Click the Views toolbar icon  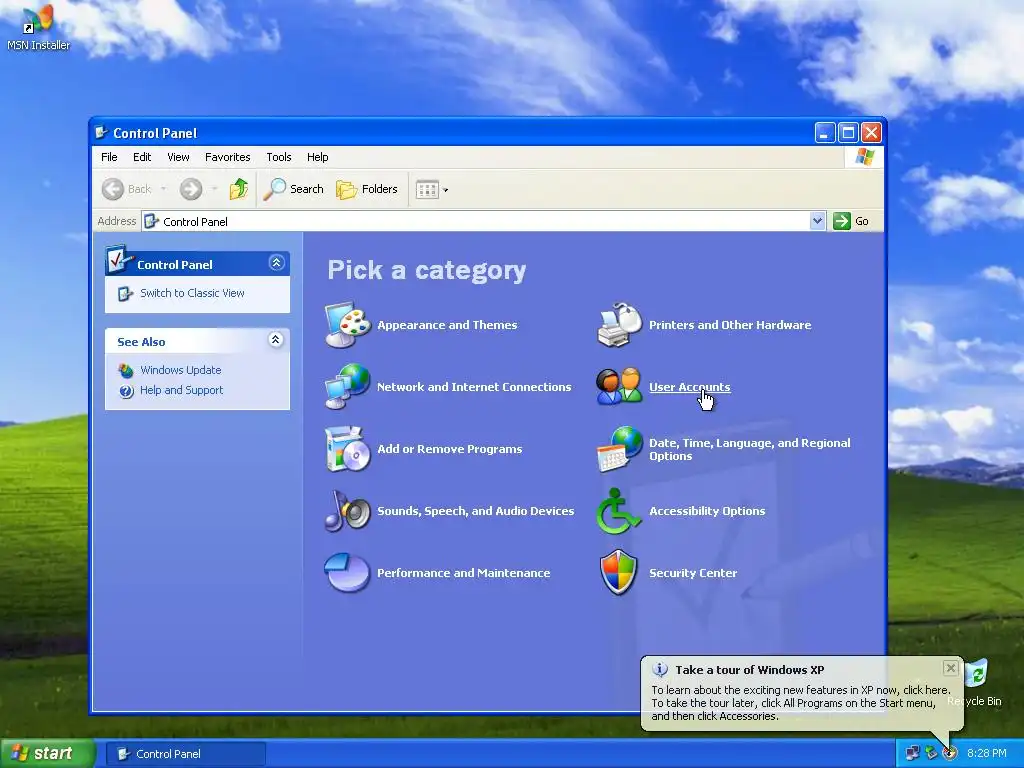pyautogui.click(x=427, y=190)
